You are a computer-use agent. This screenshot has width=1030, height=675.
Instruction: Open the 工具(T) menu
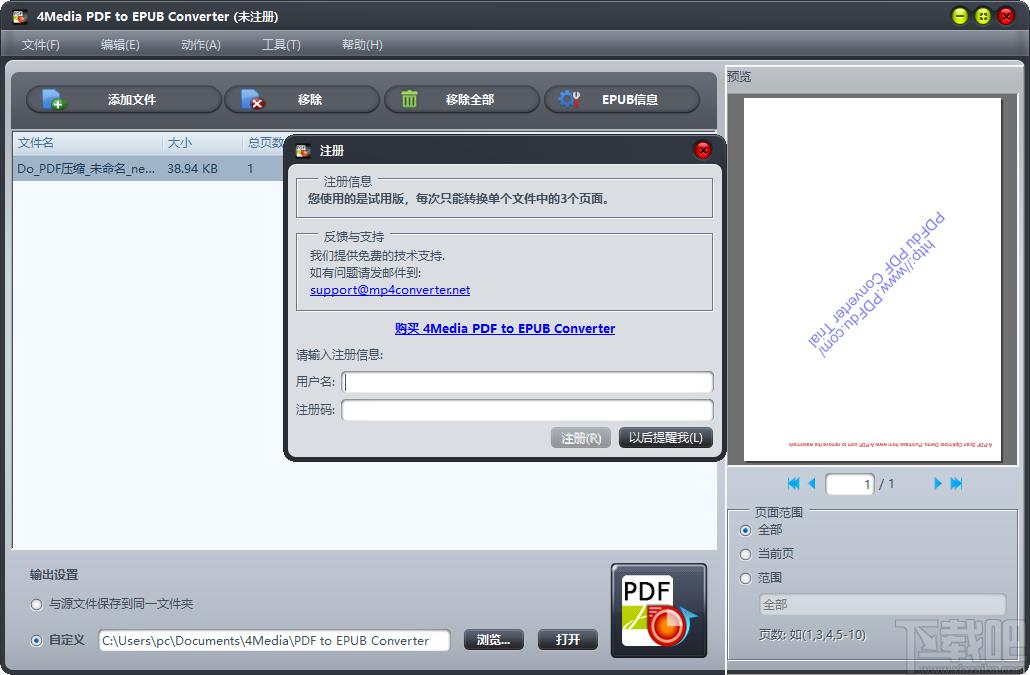[x=281, y=45]
